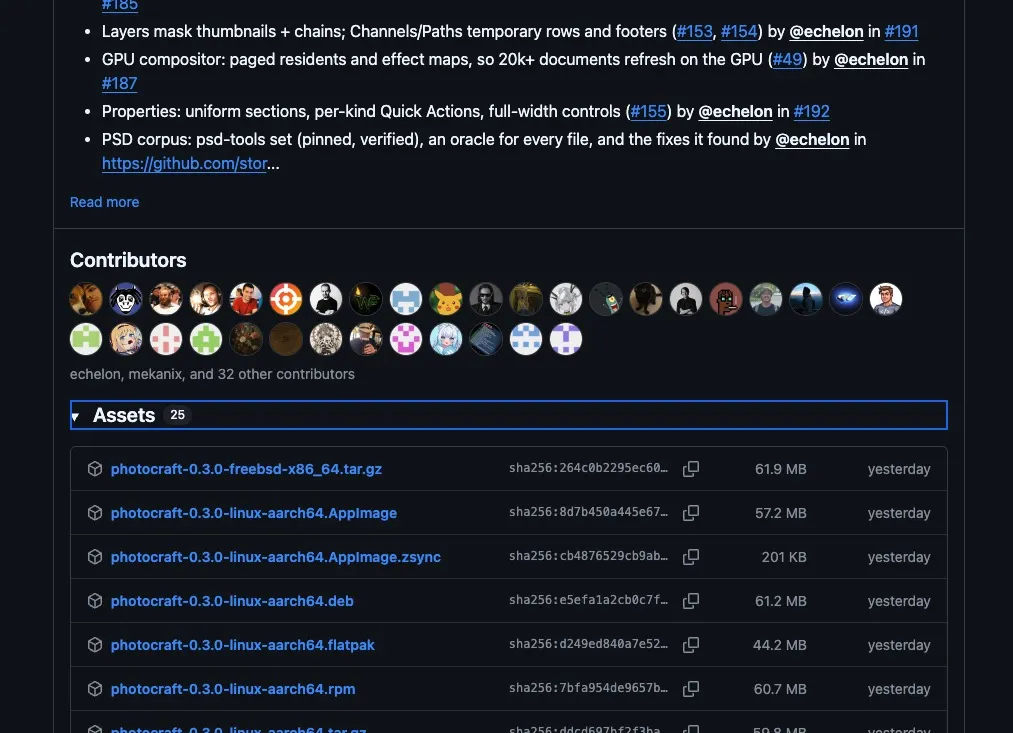Click package icon beside linux-aarch64.deb

pyautogui.click(x=95, y=601)
